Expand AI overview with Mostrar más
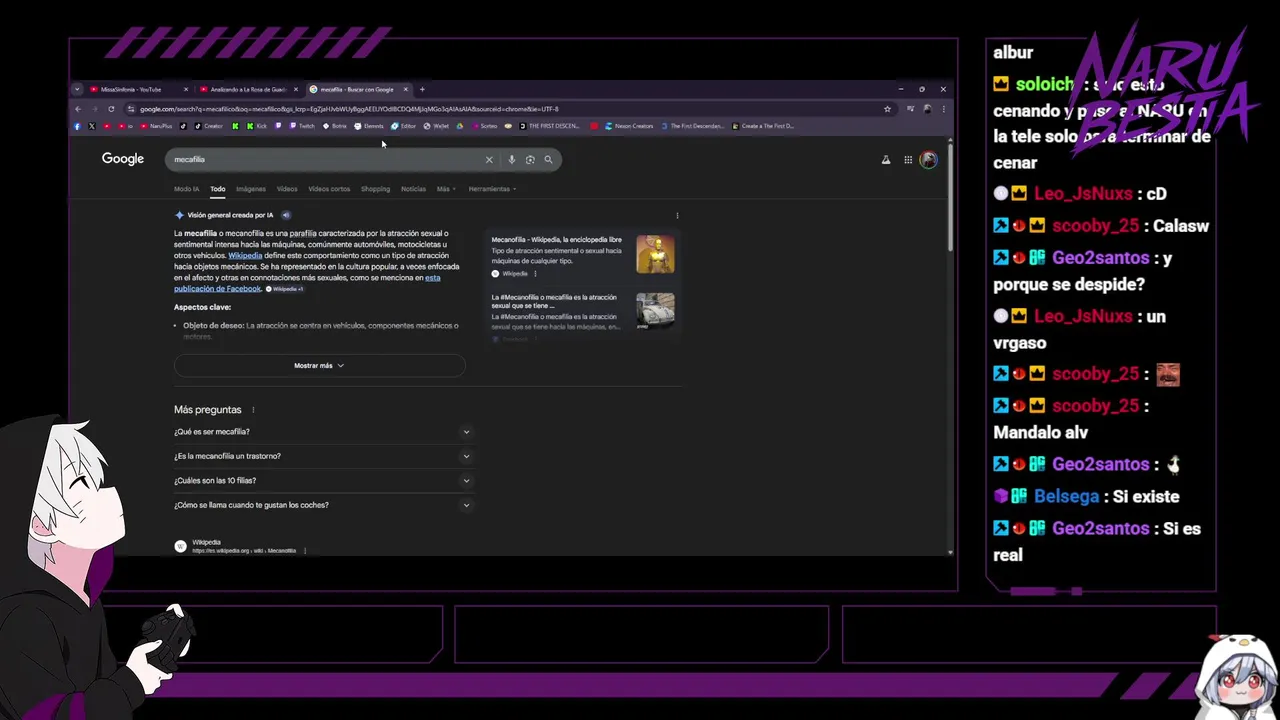 (x=319, y=365)
